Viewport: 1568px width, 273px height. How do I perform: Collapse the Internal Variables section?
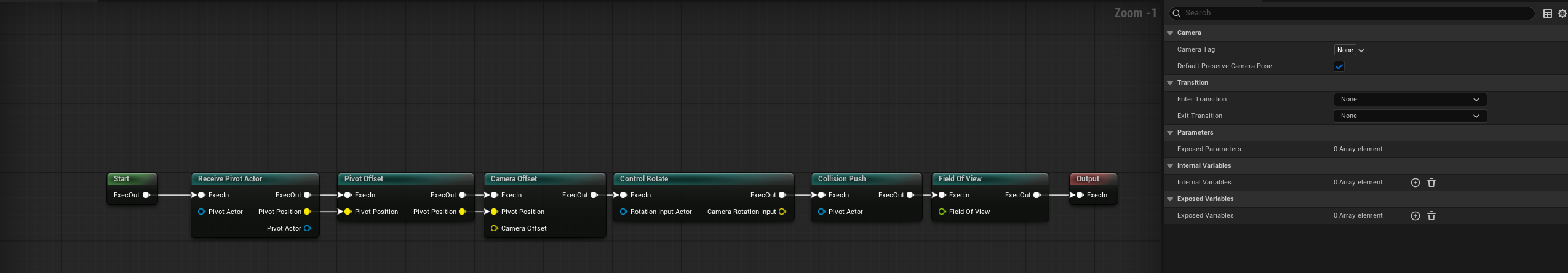(1170, 166)
